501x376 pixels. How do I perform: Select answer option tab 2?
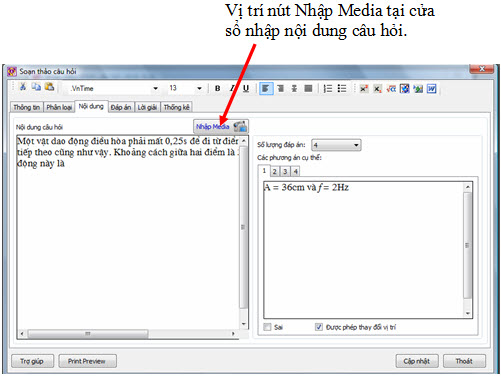(275, 172)
